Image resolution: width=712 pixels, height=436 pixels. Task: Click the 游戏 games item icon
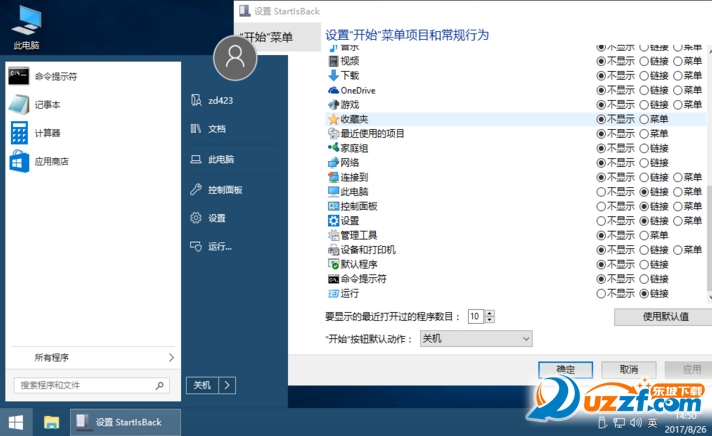pyautogui.click(x=333, y=104)
